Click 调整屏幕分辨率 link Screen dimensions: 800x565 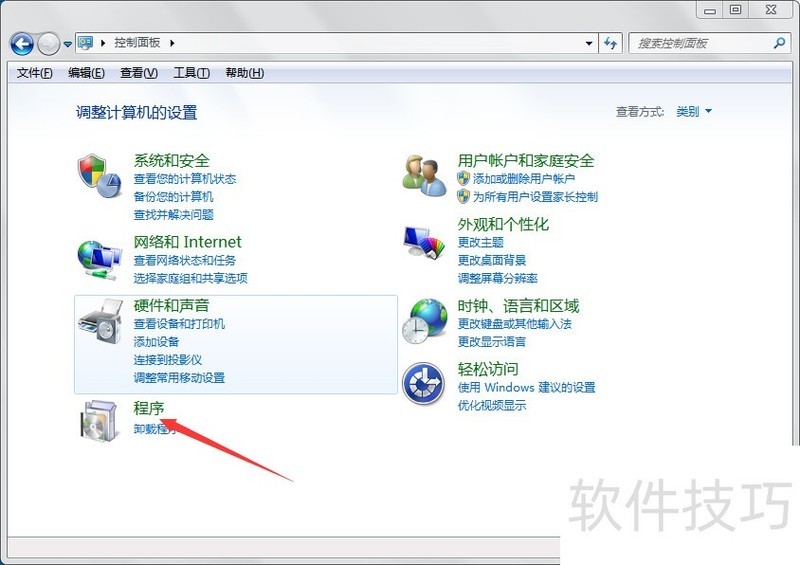tap(497, 278)
